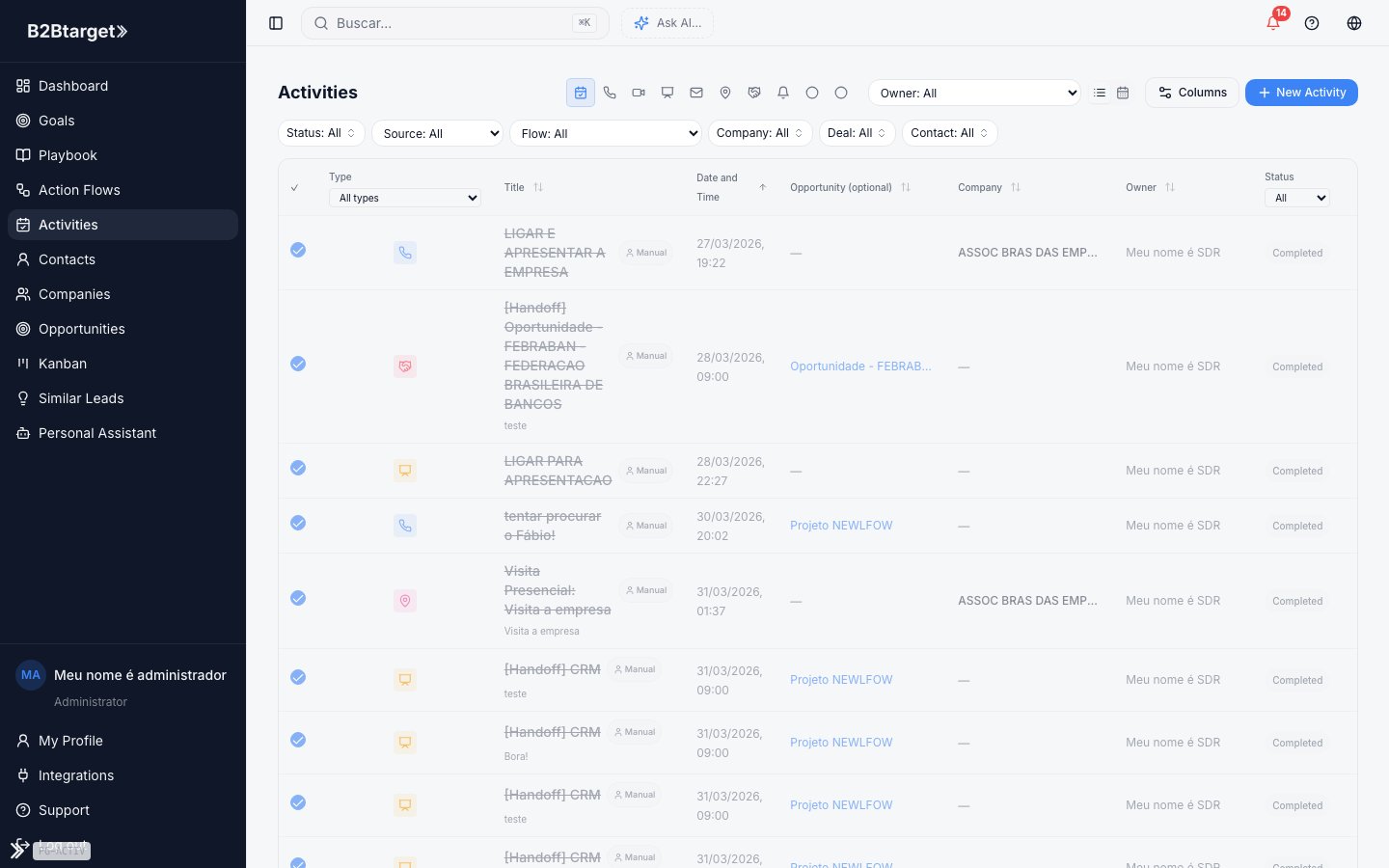Open Goals in sidebar
The image size is (1389, 868).
point(123,121)
